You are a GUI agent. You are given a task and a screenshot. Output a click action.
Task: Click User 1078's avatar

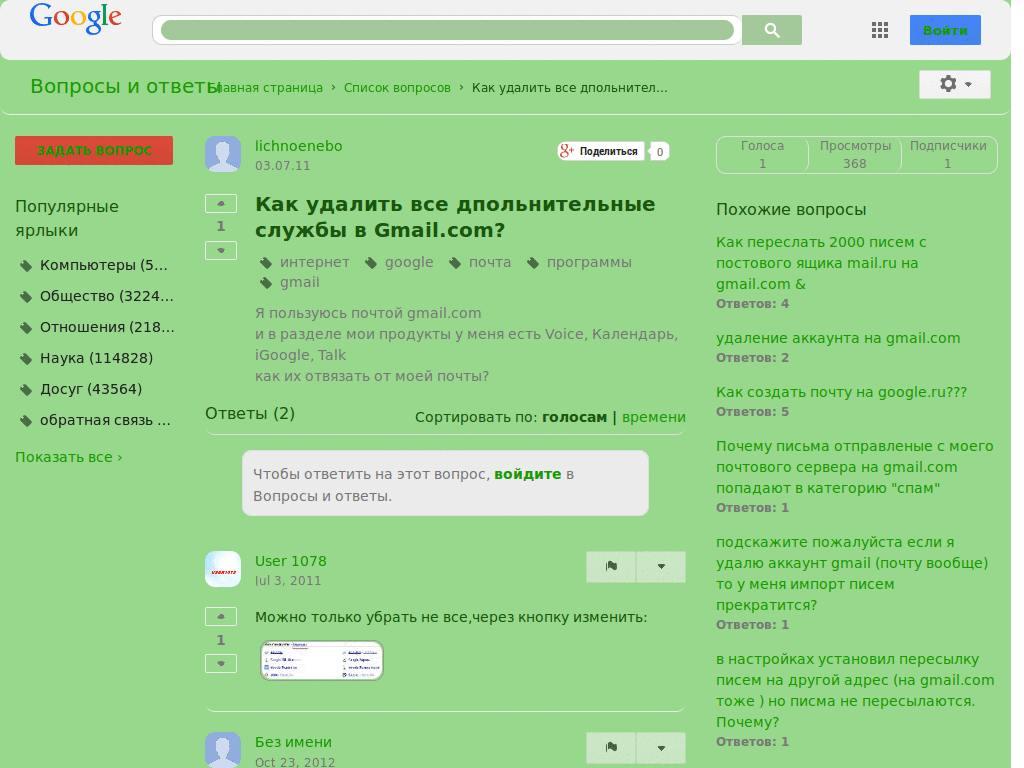click(x=223, y=569)
